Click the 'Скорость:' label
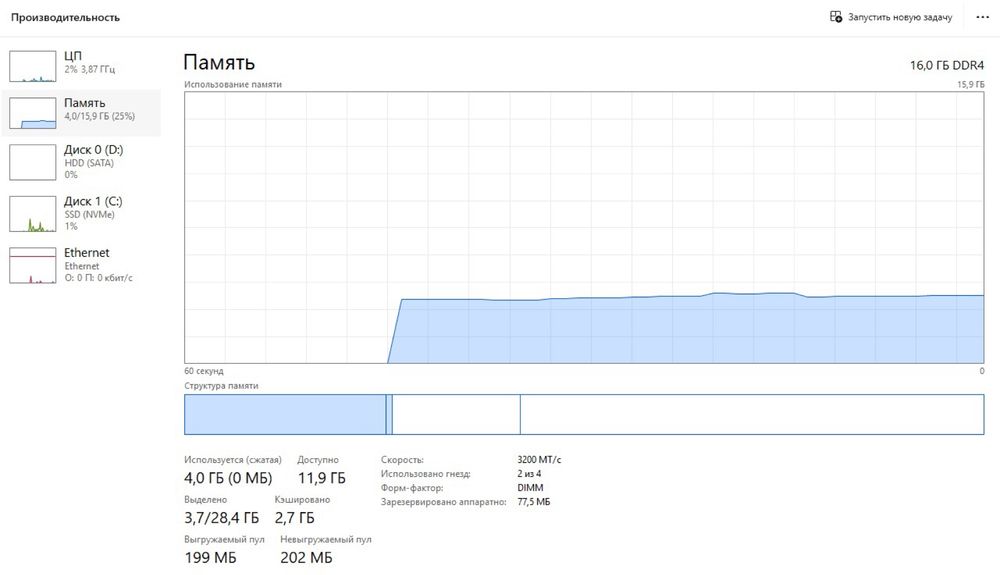1000x575 pixels. click(402, 460)
